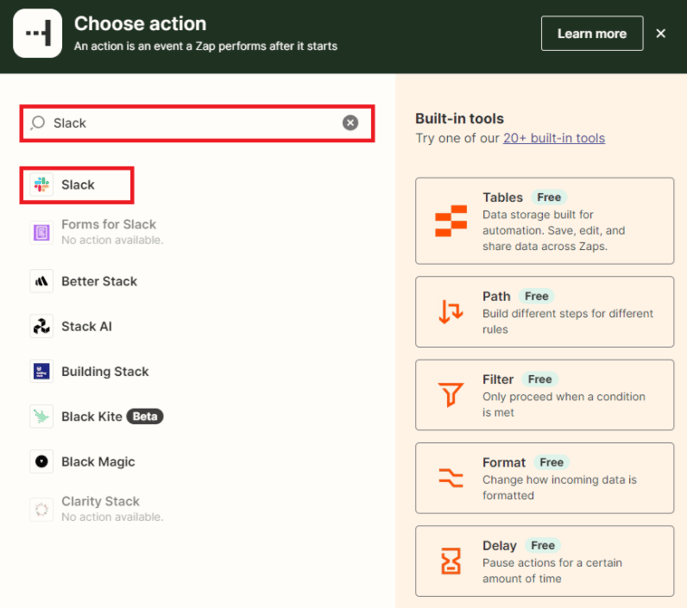
Task: Clear the search text with the X icon
Action: pos(350,123)
